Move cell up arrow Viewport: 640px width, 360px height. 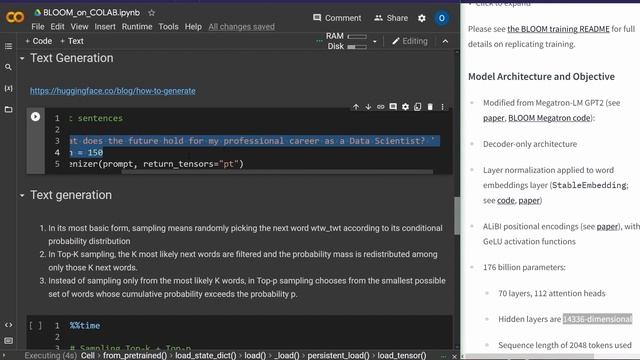coord(356,107)
